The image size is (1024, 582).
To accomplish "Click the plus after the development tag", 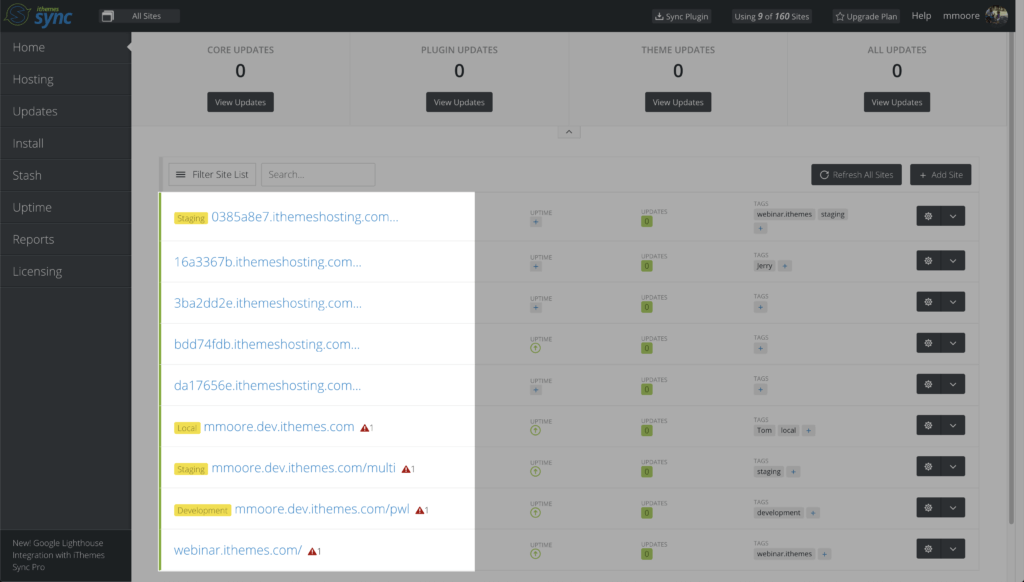I will [813, 513].
